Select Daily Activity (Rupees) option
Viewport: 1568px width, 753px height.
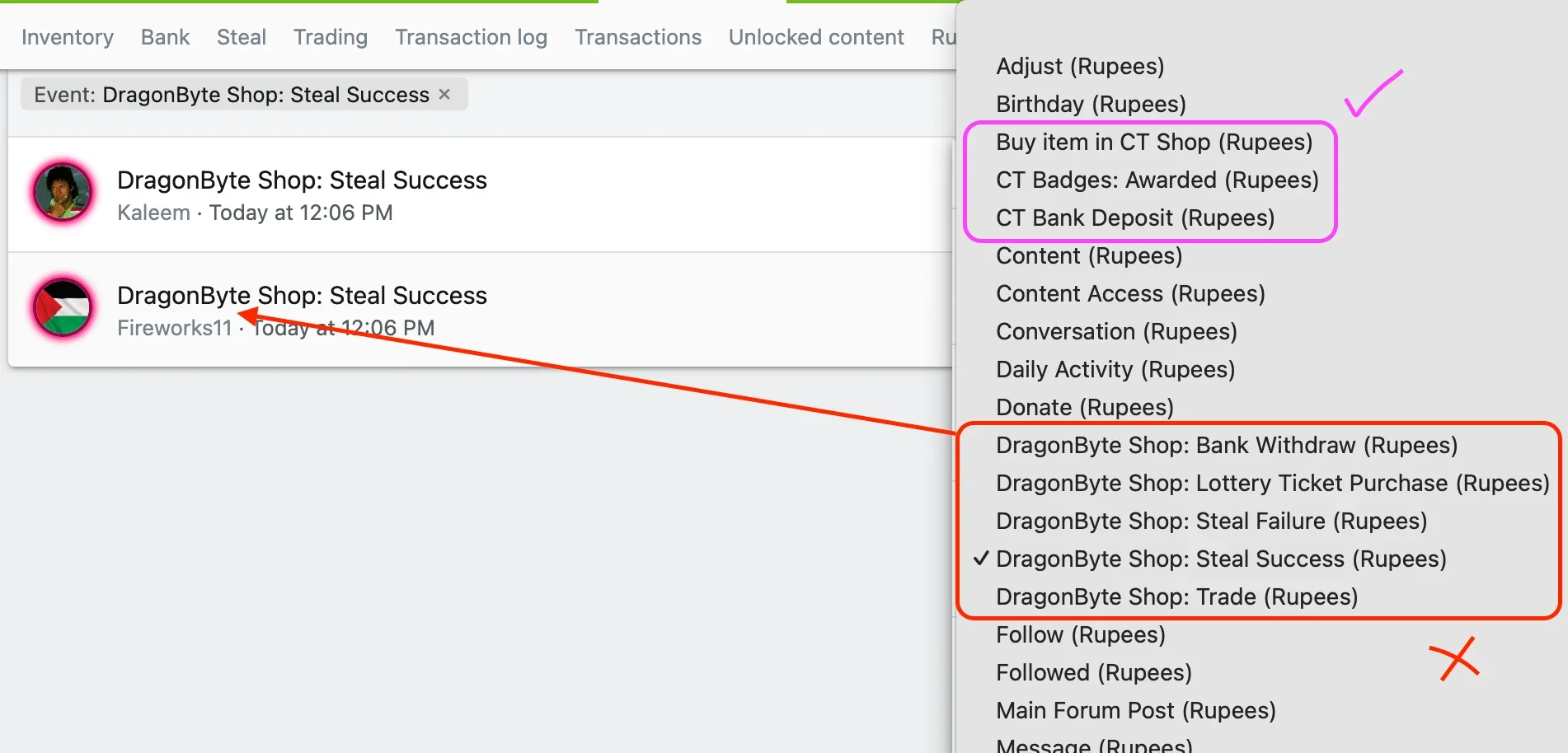[x=1115, y=369]
